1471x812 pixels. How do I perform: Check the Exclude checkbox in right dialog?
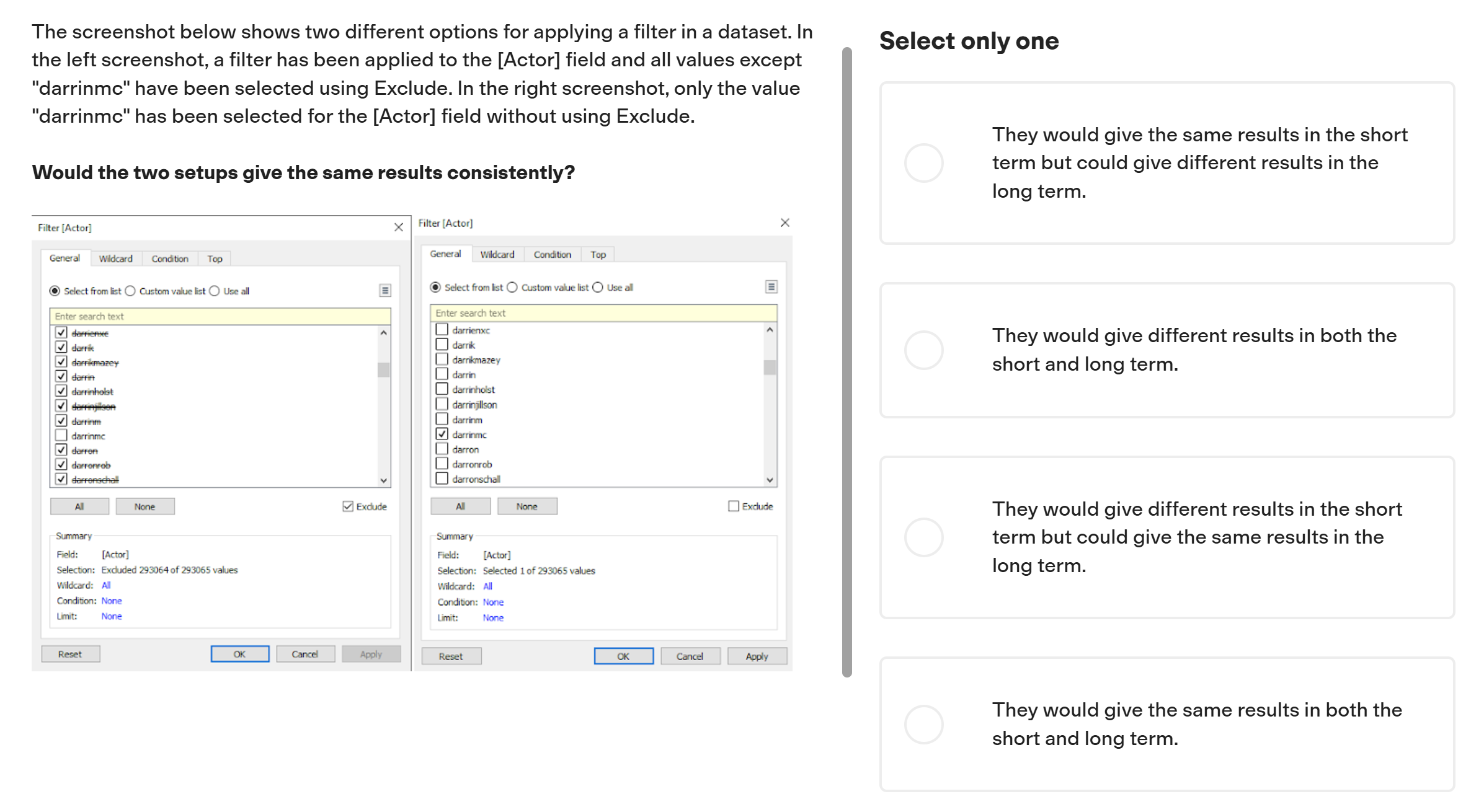[734, 506]
